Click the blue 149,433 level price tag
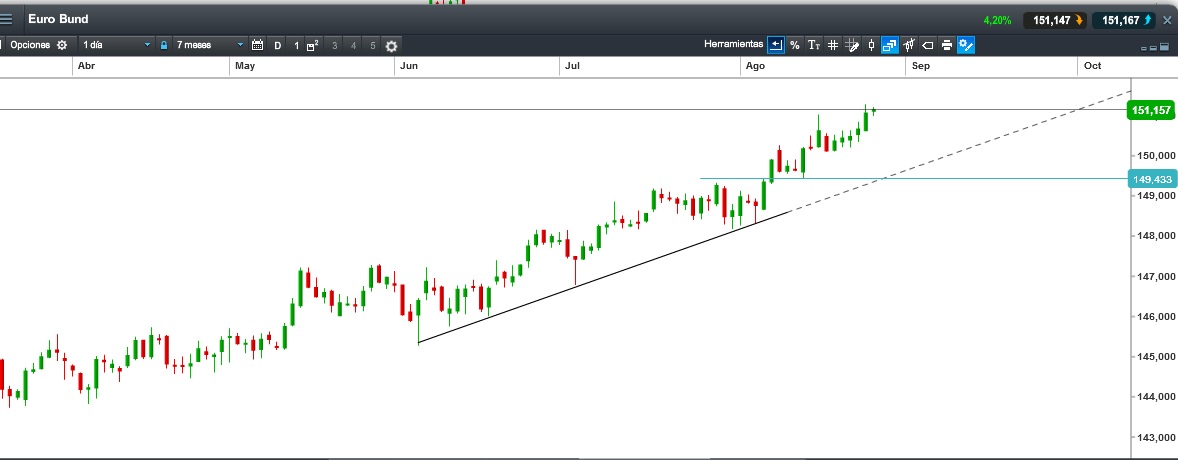Viewport: 1178px width, 460px height. (x=1152, y=179)
